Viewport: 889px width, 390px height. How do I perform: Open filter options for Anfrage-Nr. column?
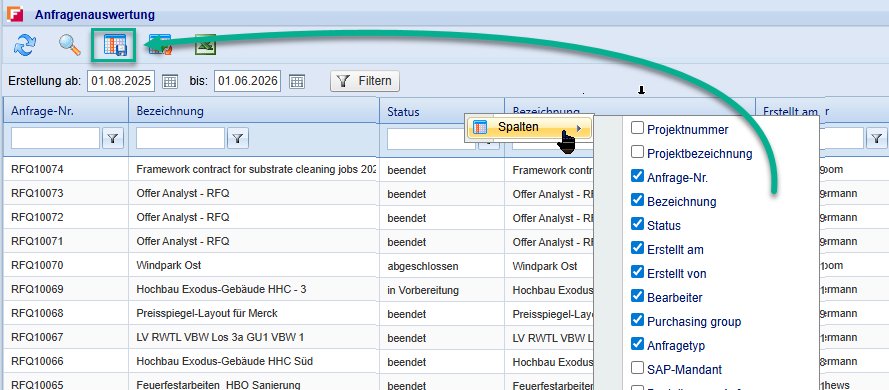[113, 138]
